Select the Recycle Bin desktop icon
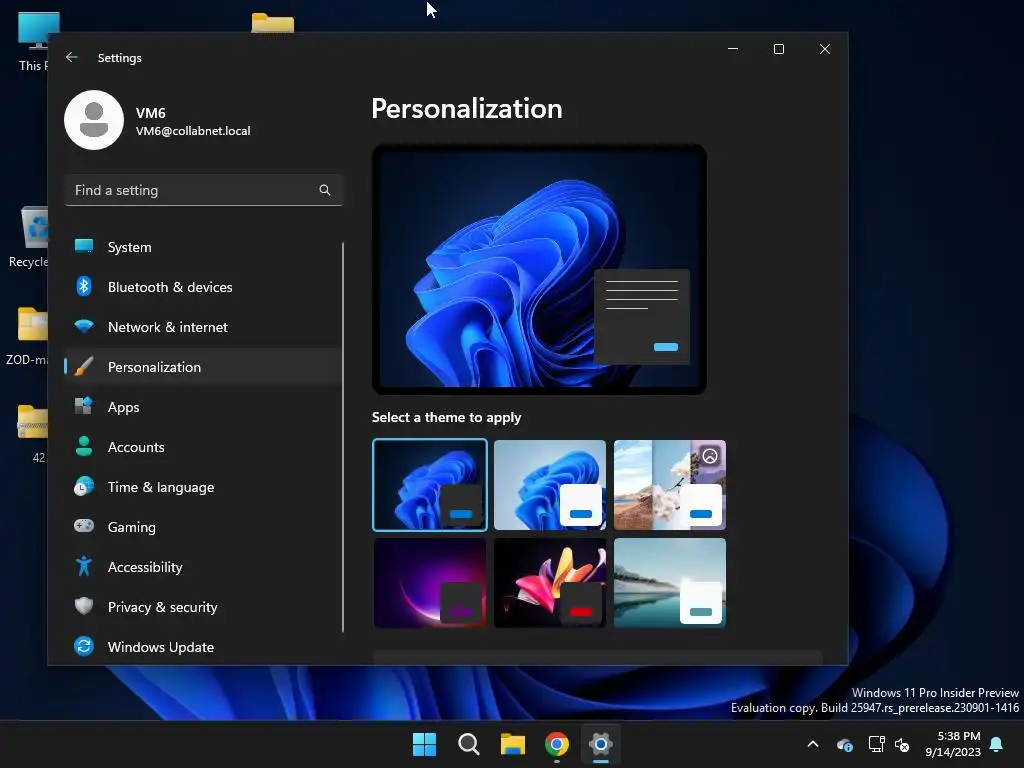Image resolution: width=1024 pixels, height=768 pixels. 27,238
